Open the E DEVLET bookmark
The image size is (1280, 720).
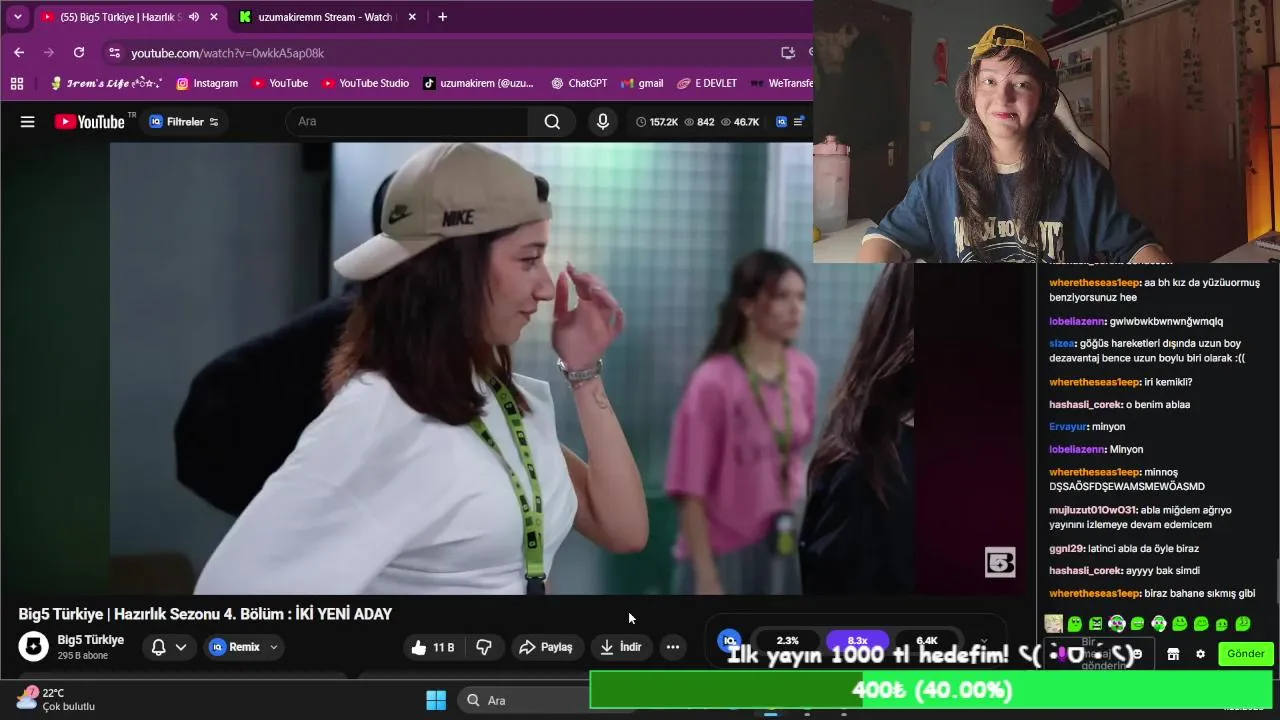coord(707,83)
